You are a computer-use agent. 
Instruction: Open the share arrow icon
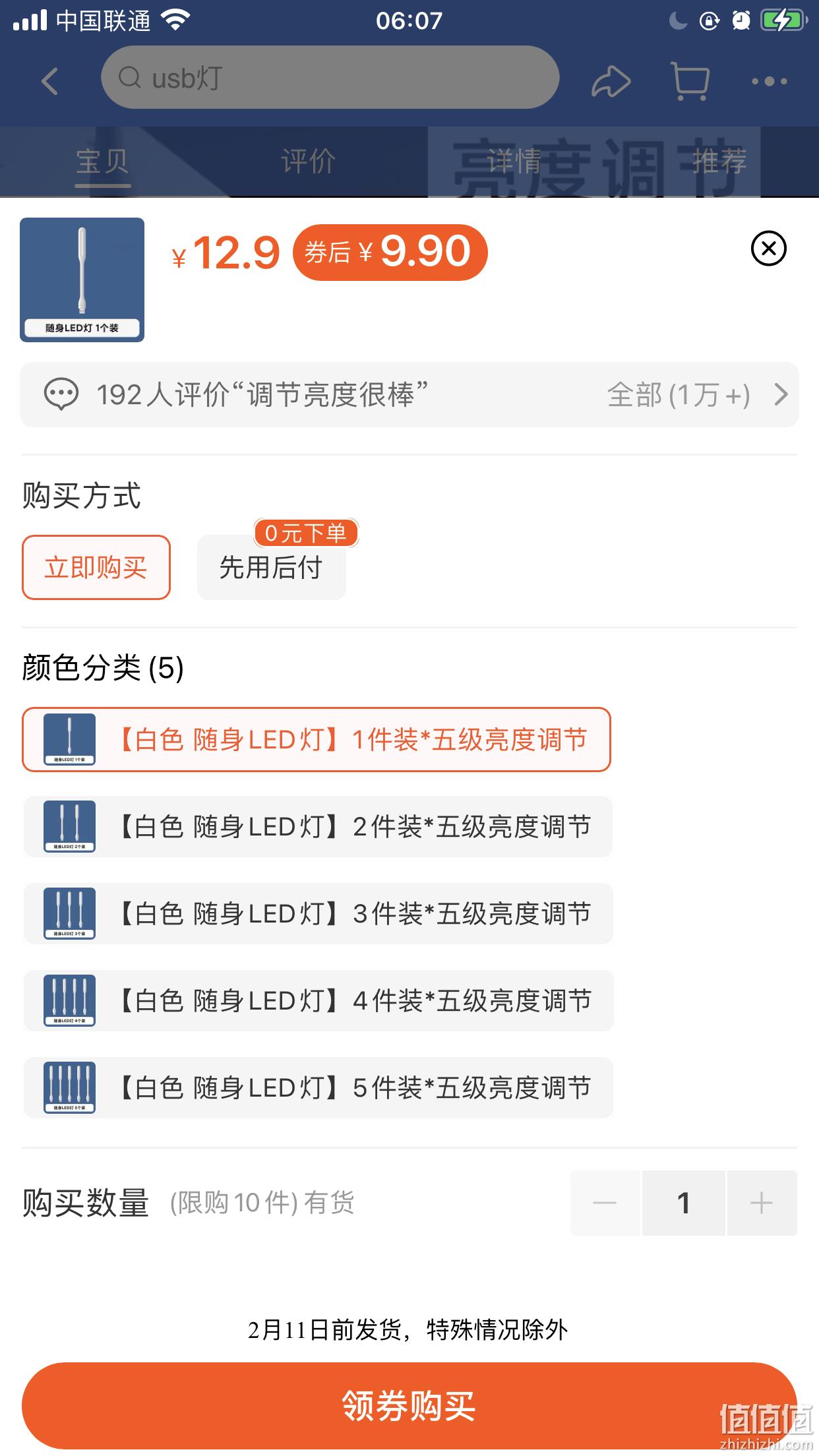pyautogui.click(x=611, y=82)
